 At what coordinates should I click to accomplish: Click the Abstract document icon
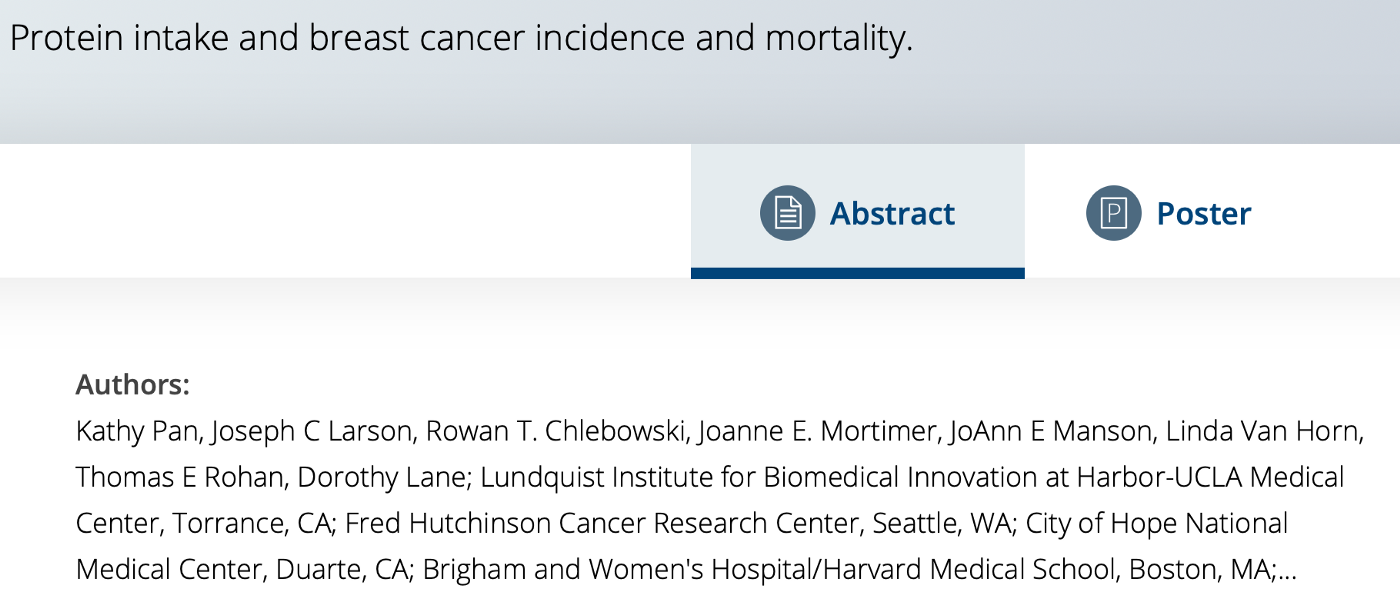(x=787, y=213)
